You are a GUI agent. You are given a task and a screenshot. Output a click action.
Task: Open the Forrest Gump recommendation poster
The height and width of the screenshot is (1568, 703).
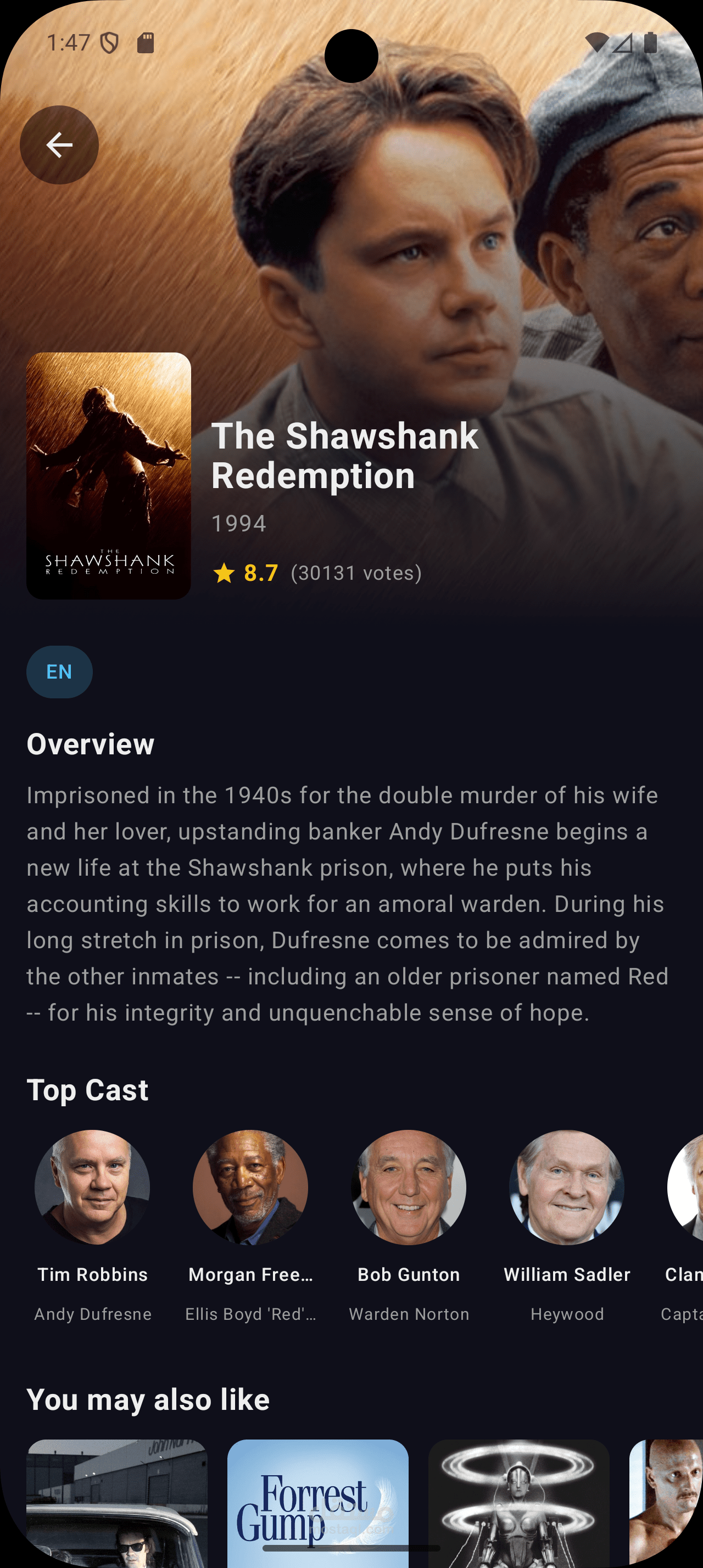(317, 1503)
